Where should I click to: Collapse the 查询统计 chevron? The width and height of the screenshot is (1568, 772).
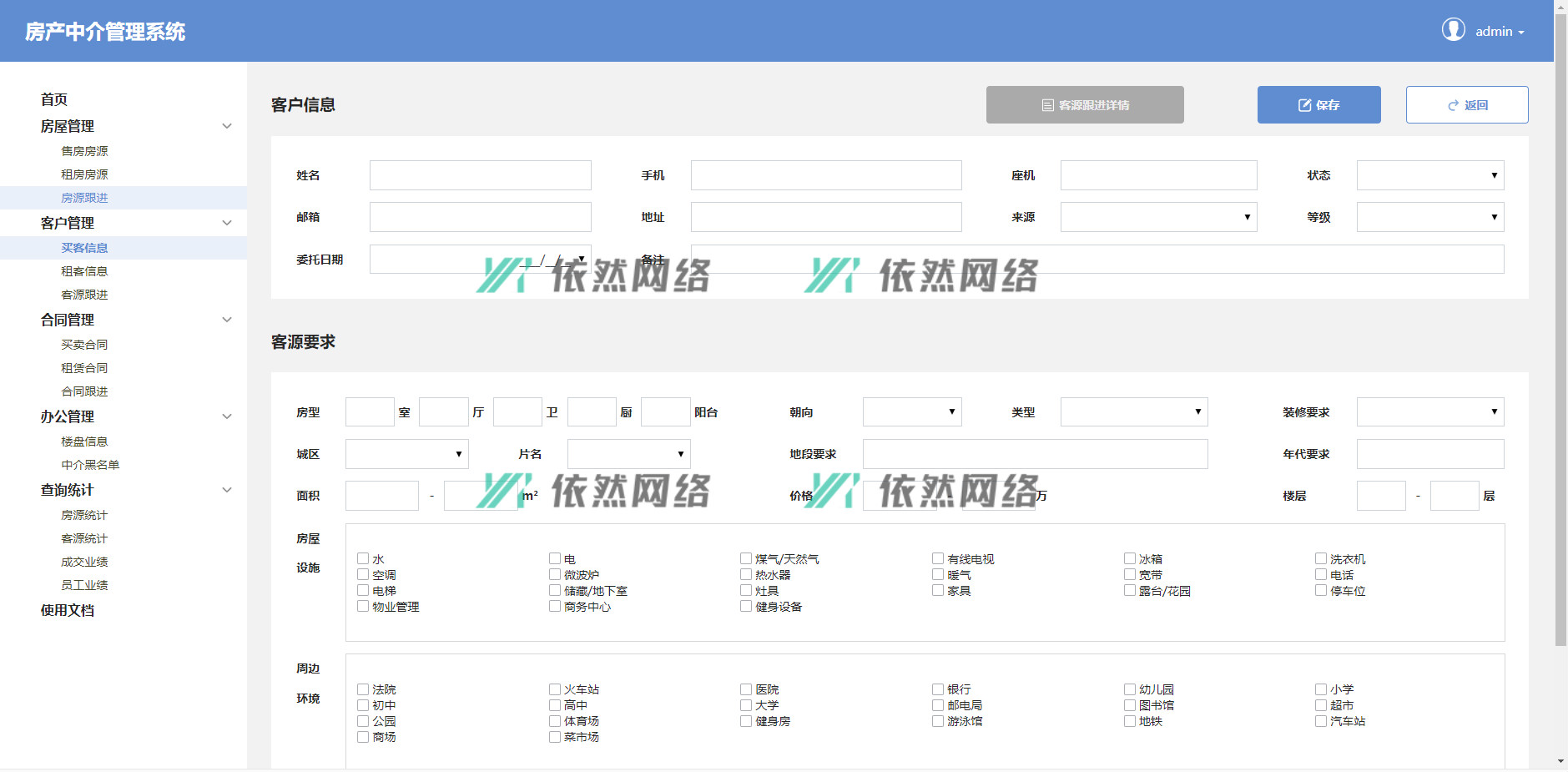click(x=226, y=490)
